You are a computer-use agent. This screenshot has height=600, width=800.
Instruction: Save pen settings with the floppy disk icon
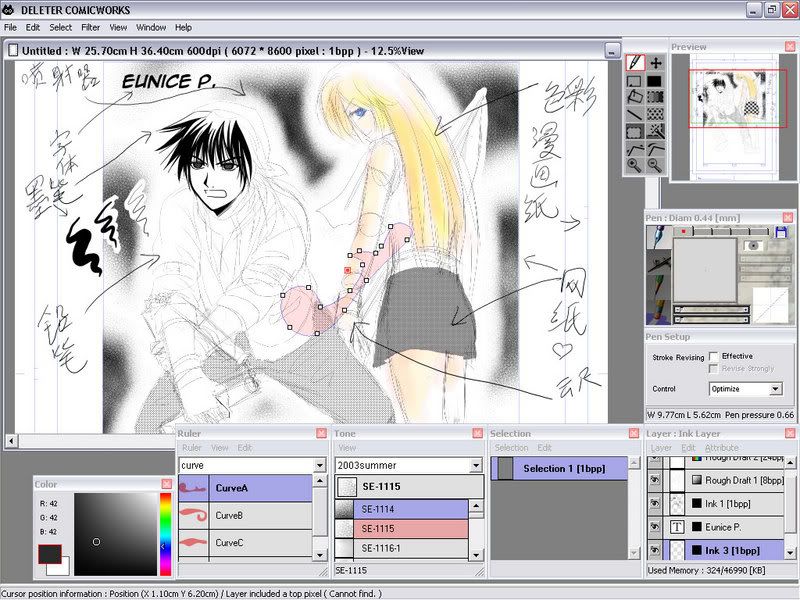[x=781, y=232]
